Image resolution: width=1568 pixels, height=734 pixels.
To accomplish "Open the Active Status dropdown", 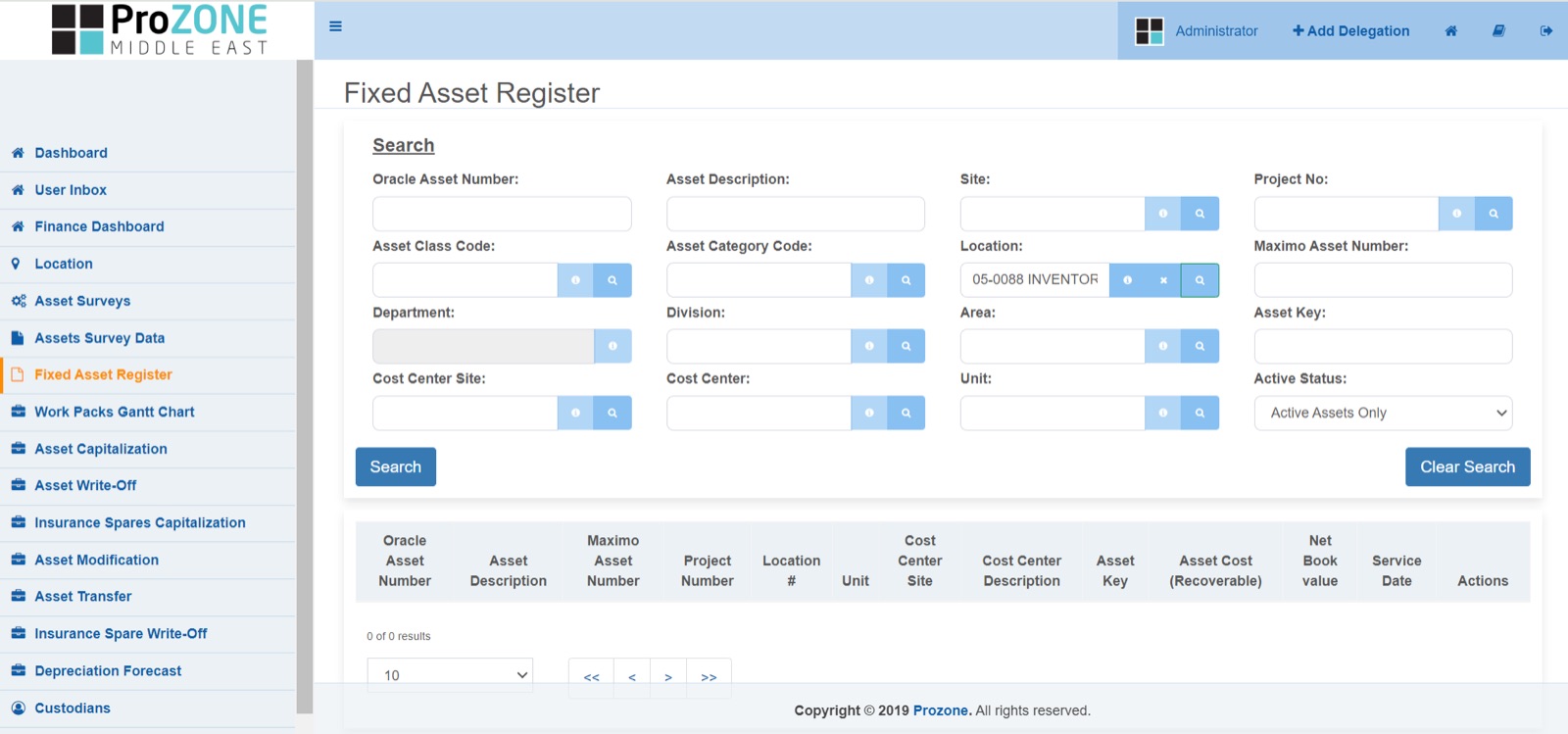I will point(1383,413).
